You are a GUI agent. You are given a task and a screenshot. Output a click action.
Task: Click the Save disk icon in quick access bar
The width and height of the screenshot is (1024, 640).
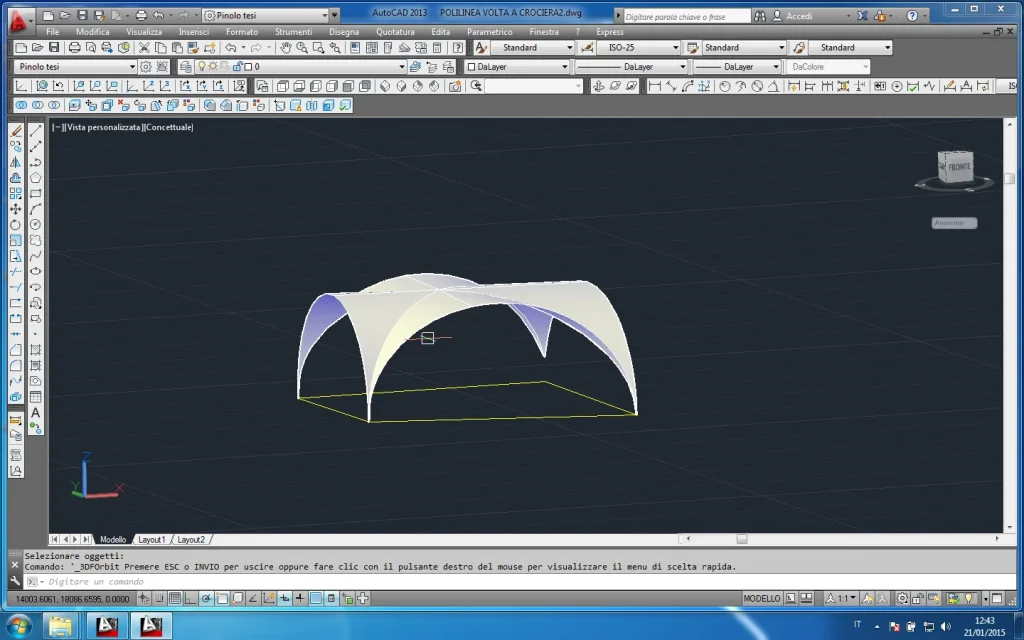pos(82,16)
